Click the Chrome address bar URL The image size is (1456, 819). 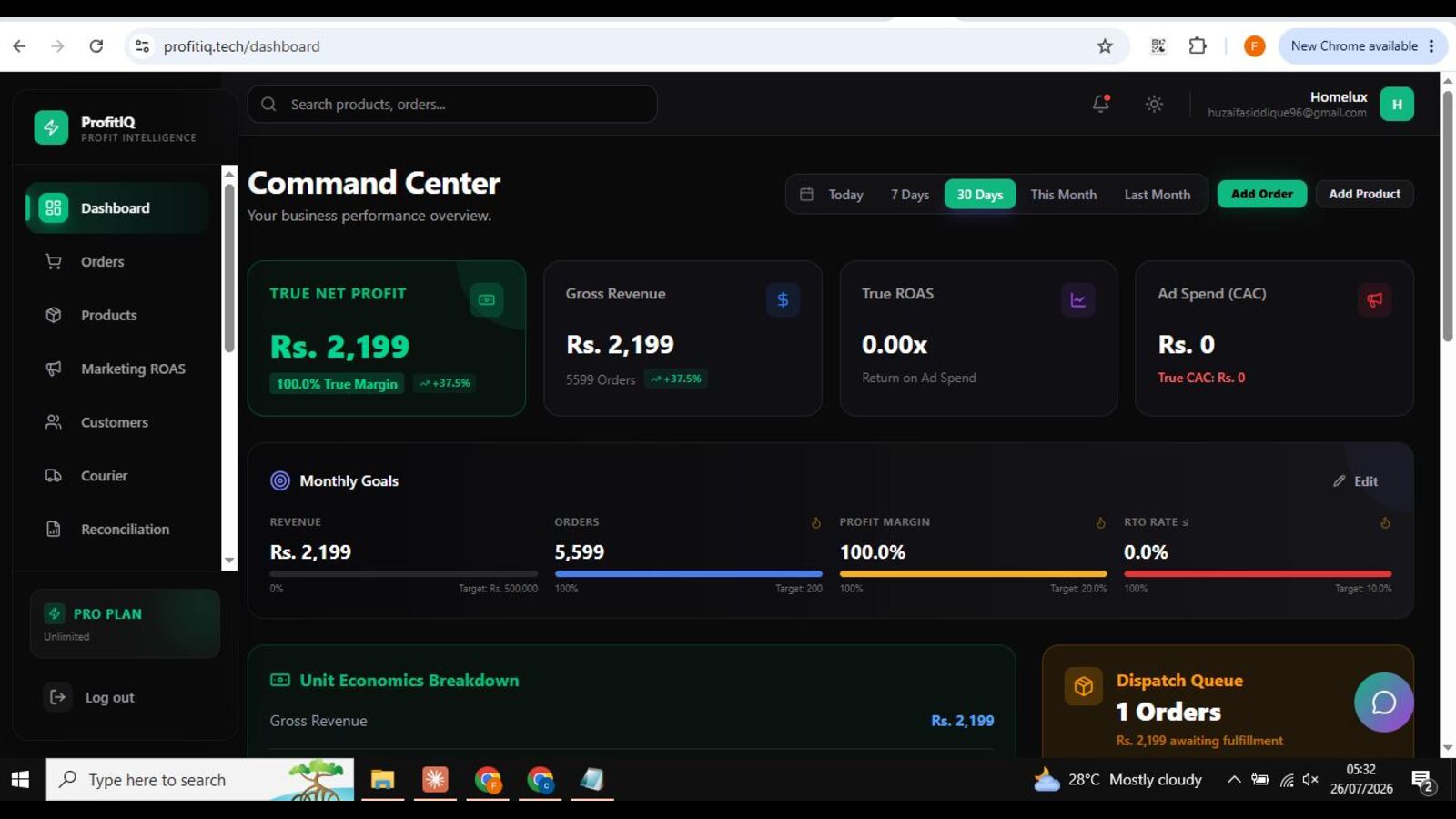pos(241,46)
